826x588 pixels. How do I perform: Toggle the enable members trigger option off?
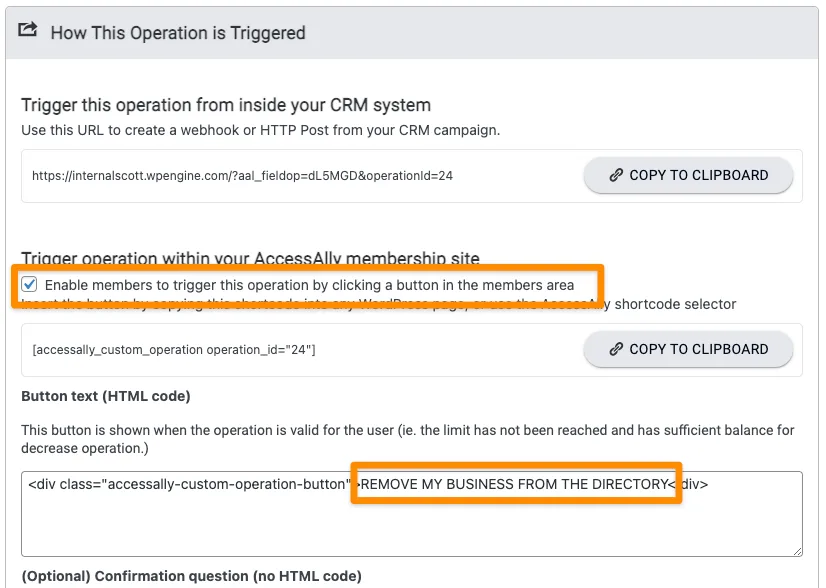point(28,283)
